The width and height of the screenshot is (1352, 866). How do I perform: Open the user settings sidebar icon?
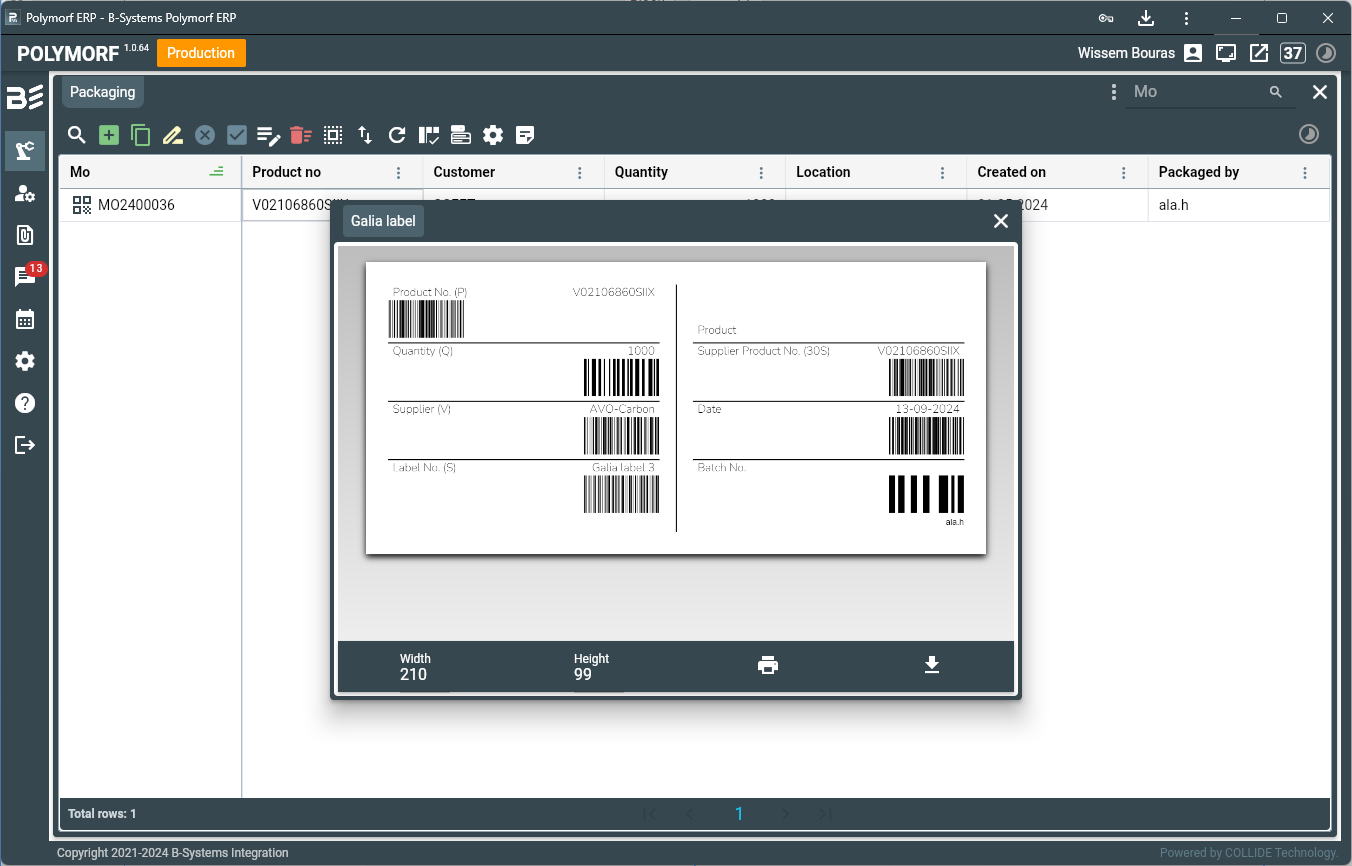pyautogui.click(x=25, y=193)
